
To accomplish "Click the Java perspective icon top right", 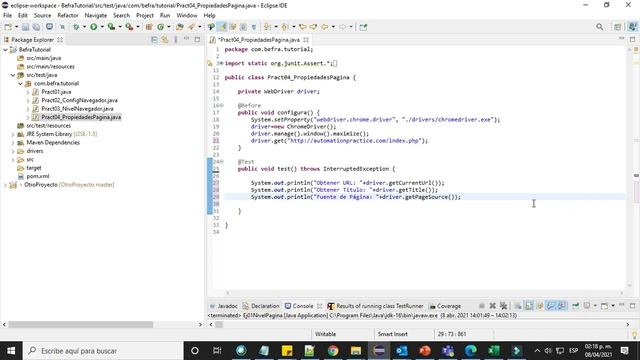I will click(x=632, y=27).
